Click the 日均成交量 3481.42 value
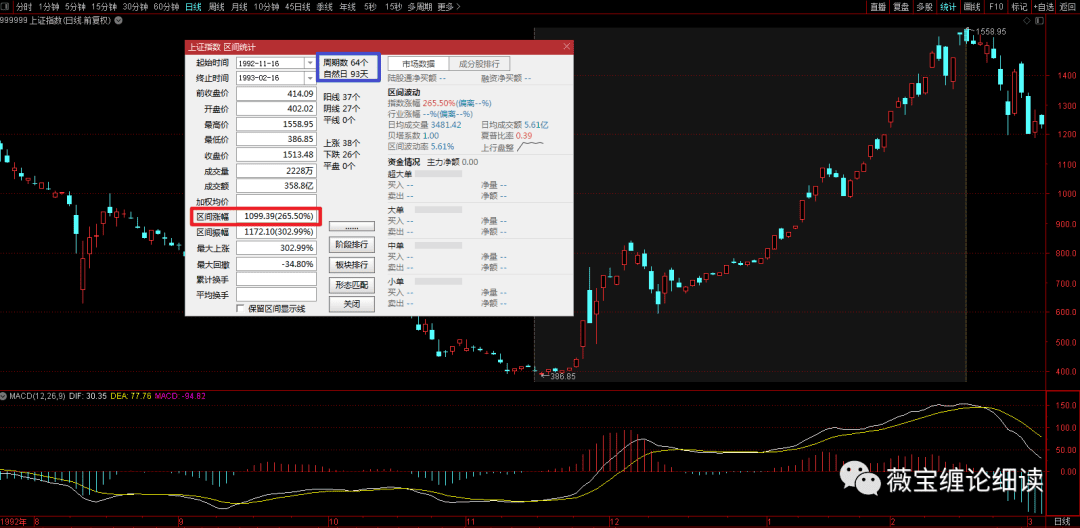The image size is (1080, 528). [x=446, y=125]
